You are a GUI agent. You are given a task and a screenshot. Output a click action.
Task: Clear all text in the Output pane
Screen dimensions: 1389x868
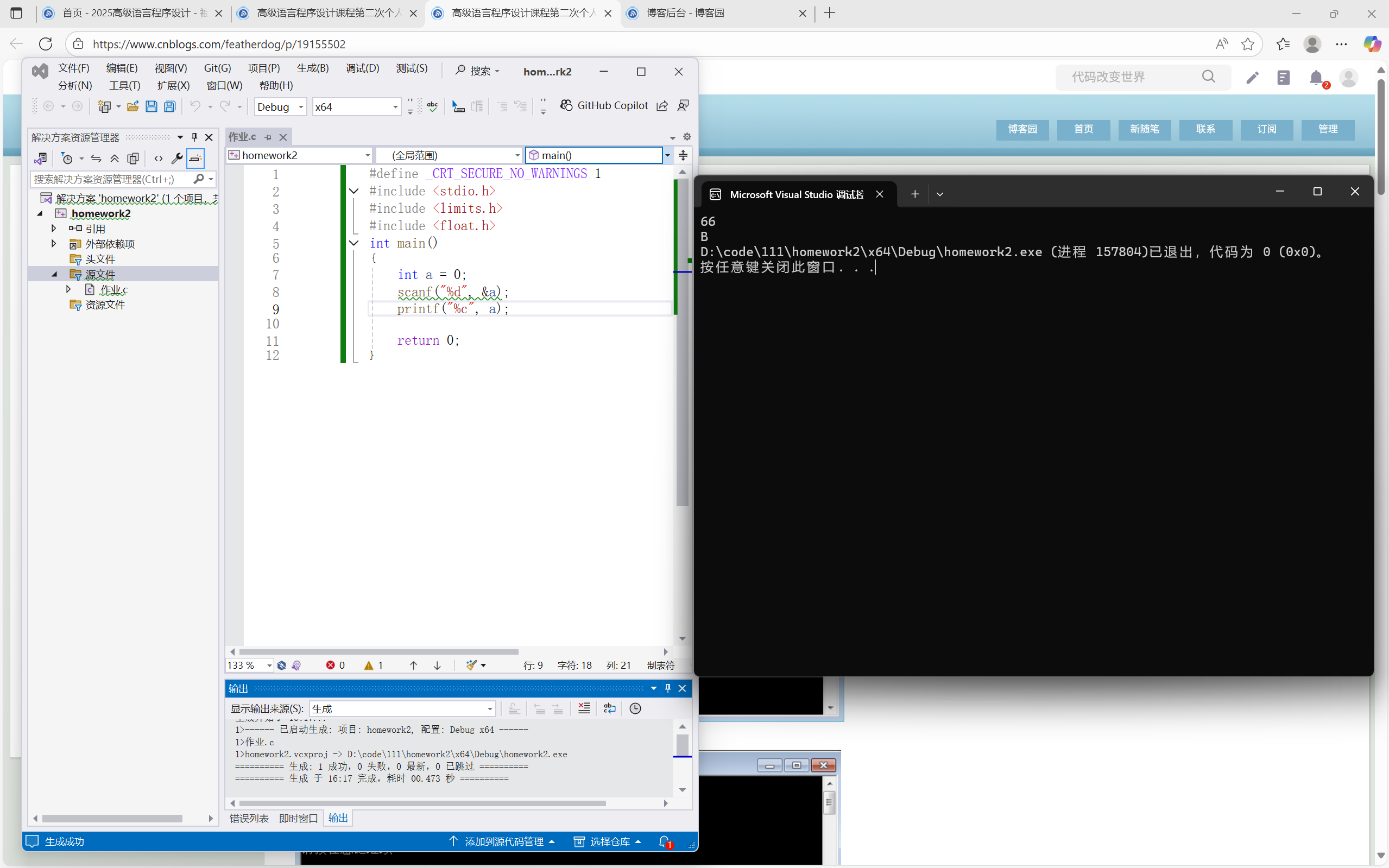click(x=584, y=708)
